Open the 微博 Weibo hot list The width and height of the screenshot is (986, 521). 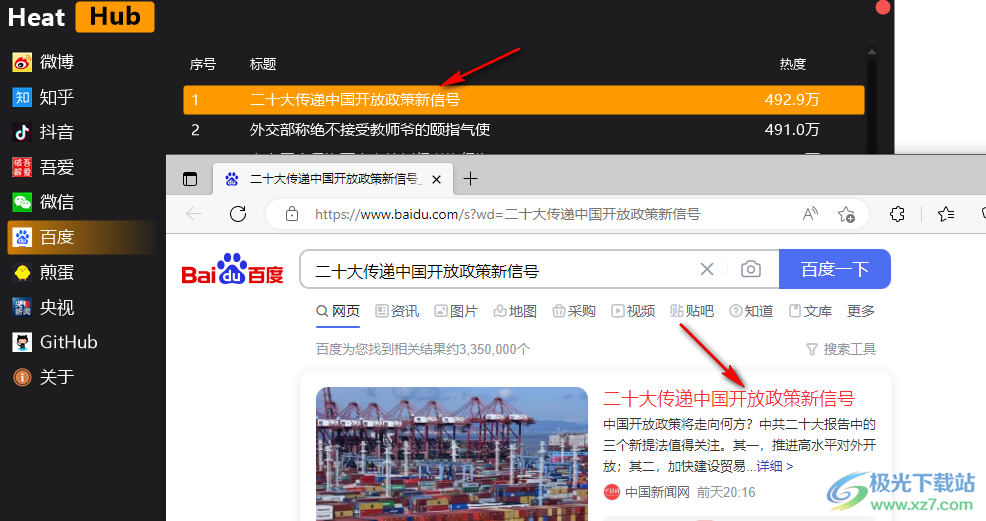click(x=44, y=62)
